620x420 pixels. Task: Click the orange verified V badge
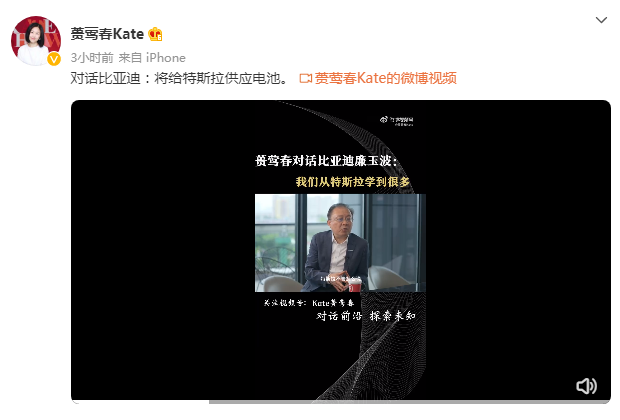click(54, 59)
